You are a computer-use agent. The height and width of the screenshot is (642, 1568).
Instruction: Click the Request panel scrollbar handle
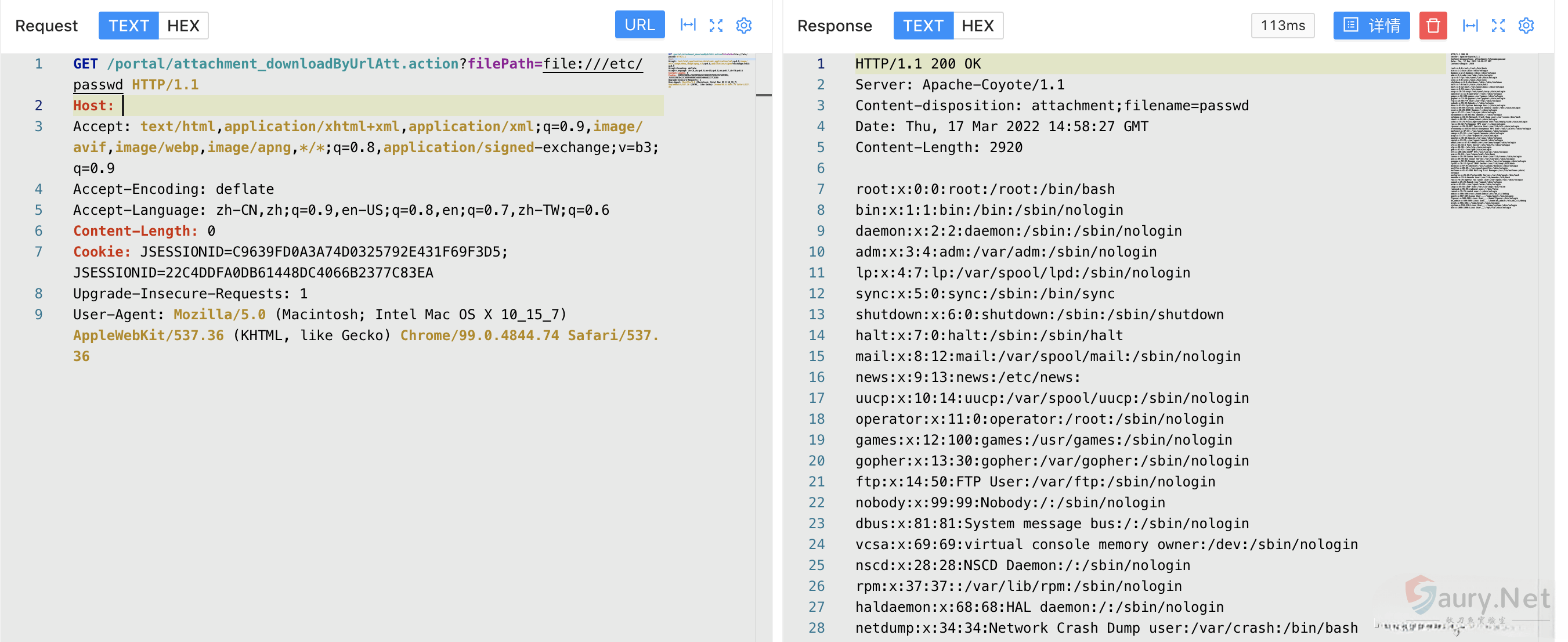coord(764,95)
